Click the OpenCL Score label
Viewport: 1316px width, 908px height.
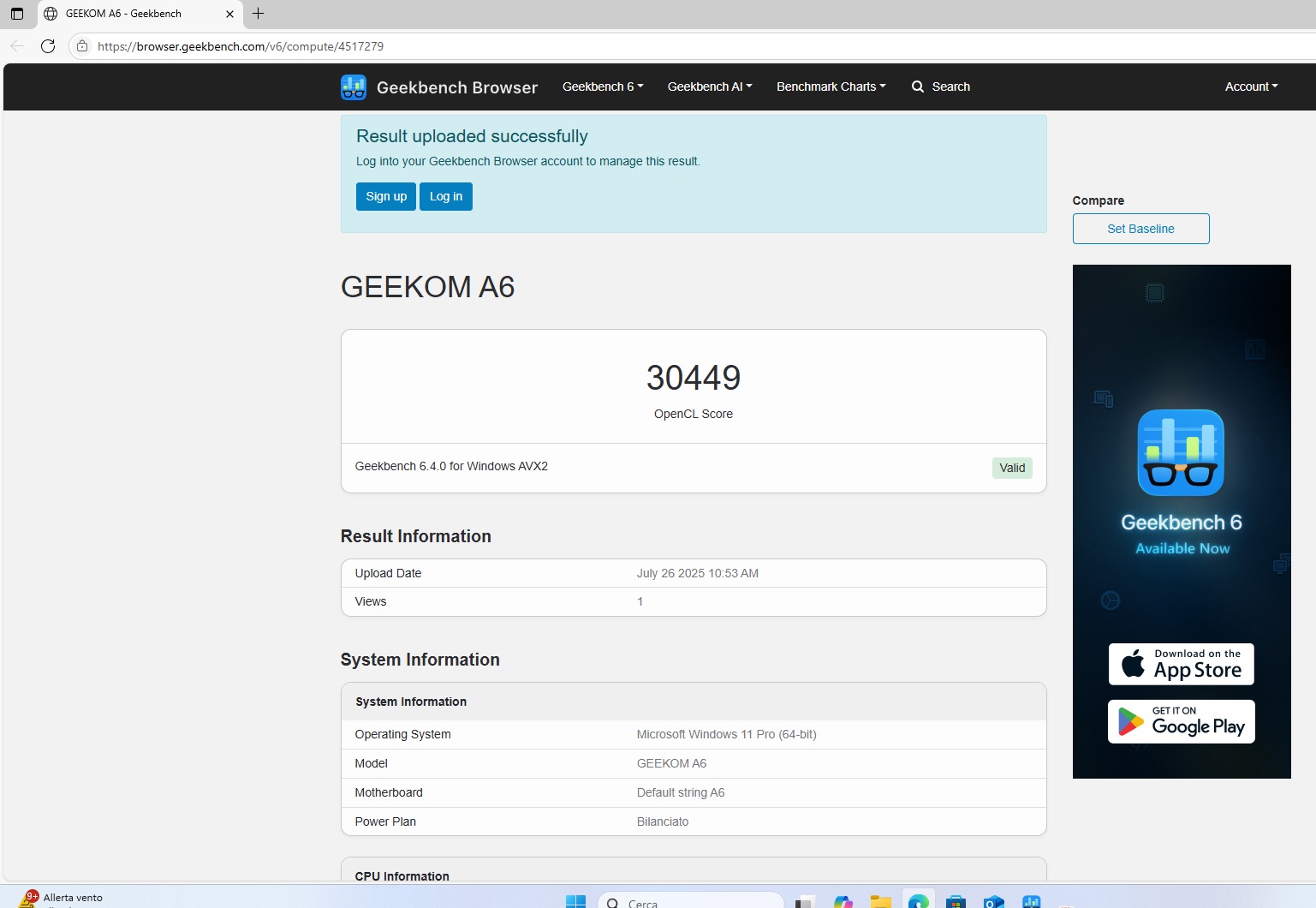pyautogui.click(x=694, y=414)
